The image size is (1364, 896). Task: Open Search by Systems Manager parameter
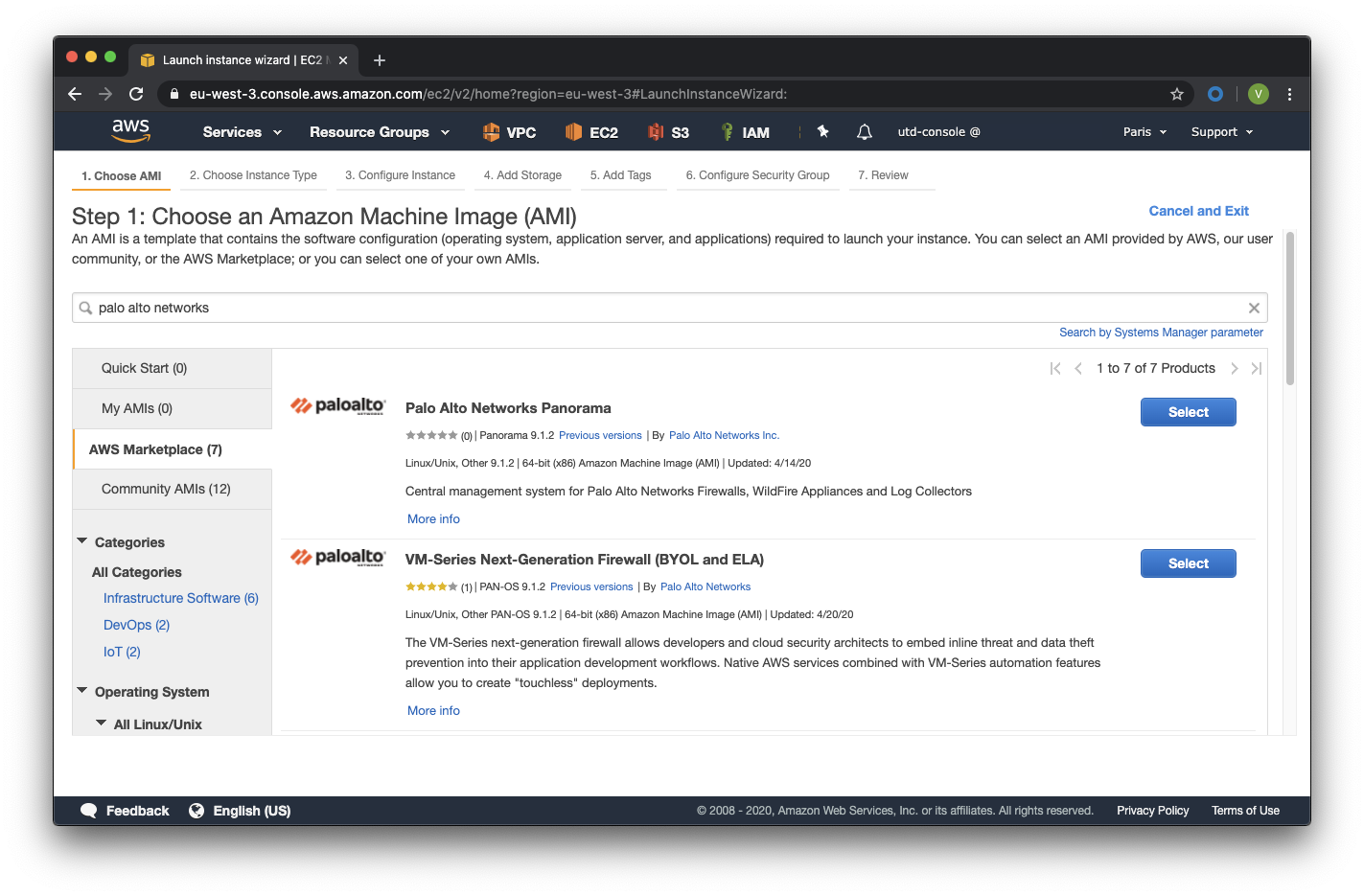pyautogui.click(x=1161, y=333)
